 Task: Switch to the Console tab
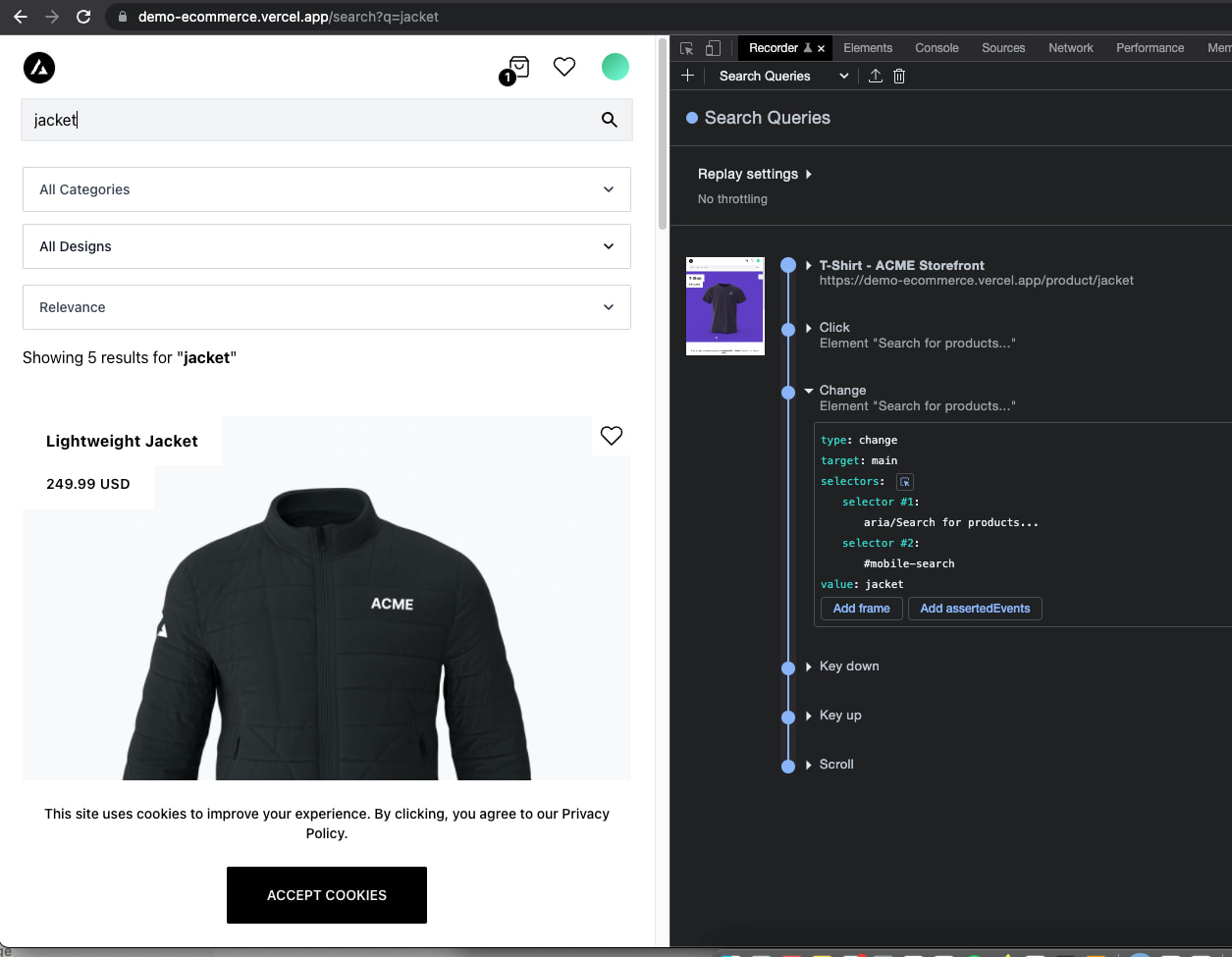[x=936, y=47]
